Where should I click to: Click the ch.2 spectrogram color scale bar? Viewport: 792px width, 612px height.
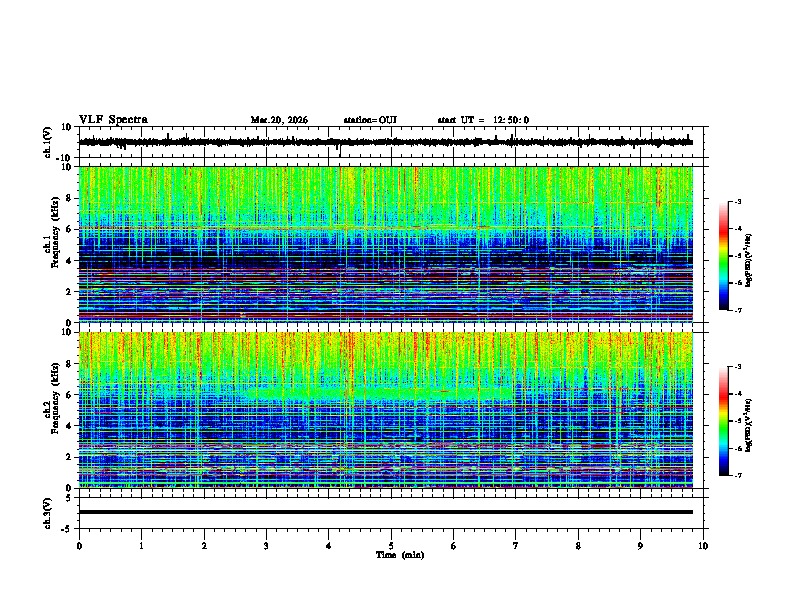pyautogui.click(x=723, y=421)
